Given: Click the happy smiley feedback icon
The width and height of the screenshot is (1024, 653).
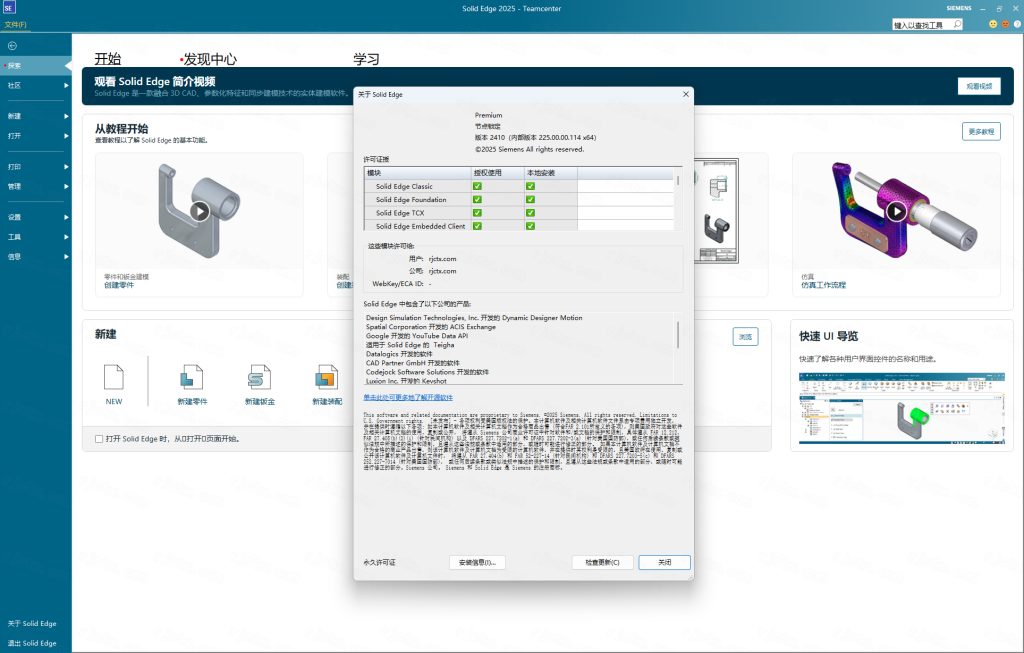Looking at the screenshot, I should [x=993, y=24].
